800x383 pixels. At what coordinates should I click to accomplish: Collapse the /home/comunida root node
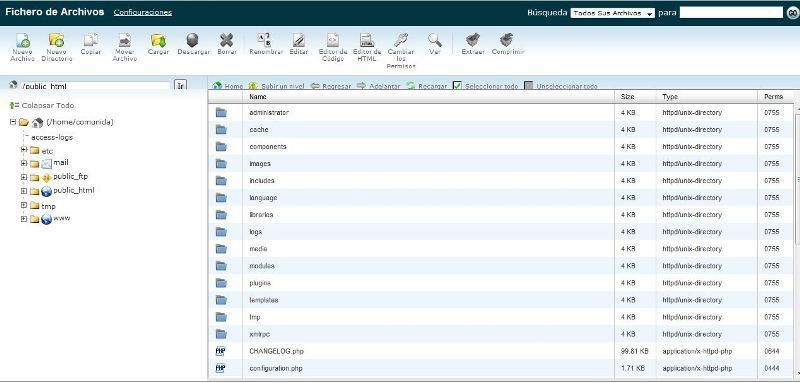(x=13, y=122)
